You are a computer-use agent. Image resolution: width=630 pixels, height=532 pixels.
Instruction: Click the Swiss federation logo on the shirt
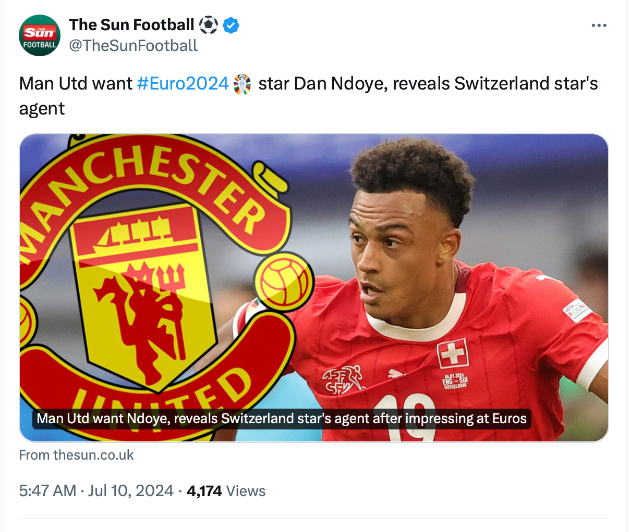click(x=342, y=378)
